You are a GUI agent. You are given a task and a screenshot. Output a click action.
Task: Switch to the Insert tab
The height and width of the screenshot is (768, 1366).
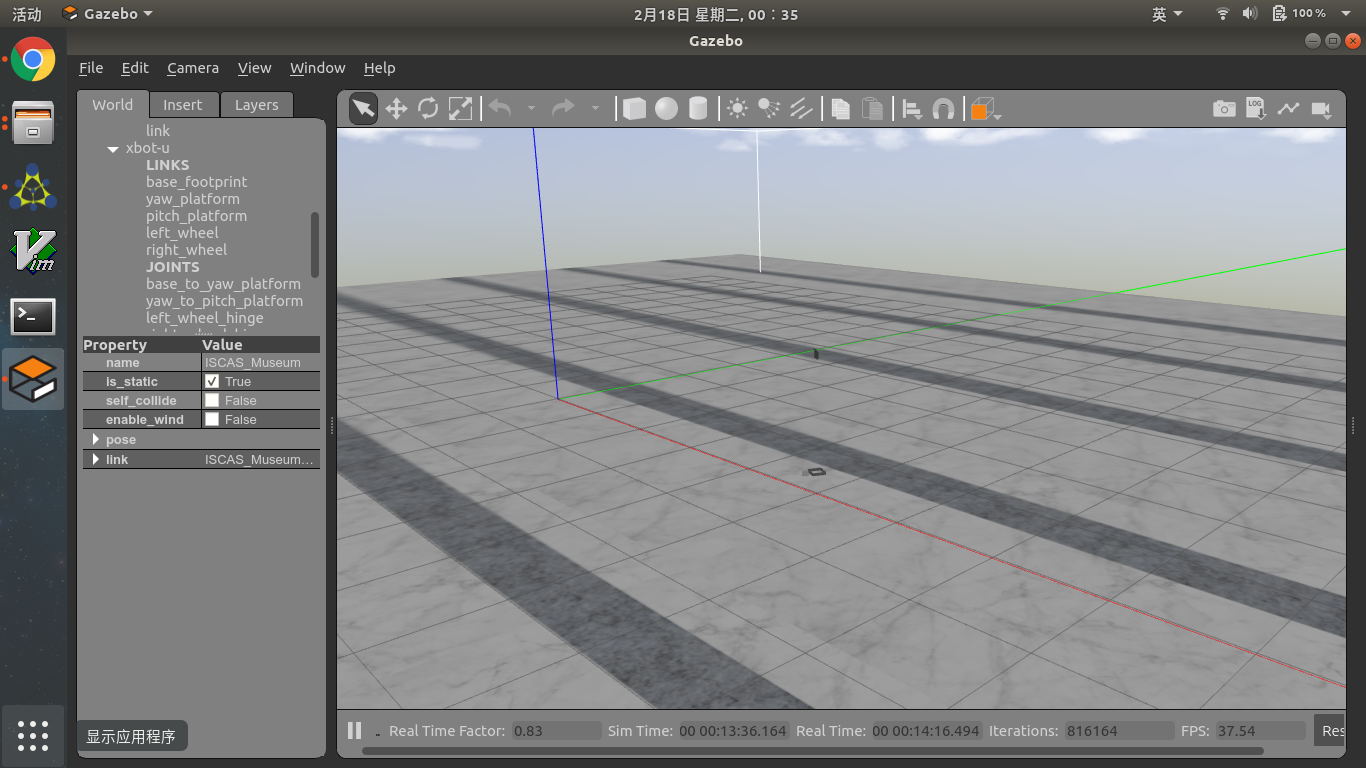[183, 104]
